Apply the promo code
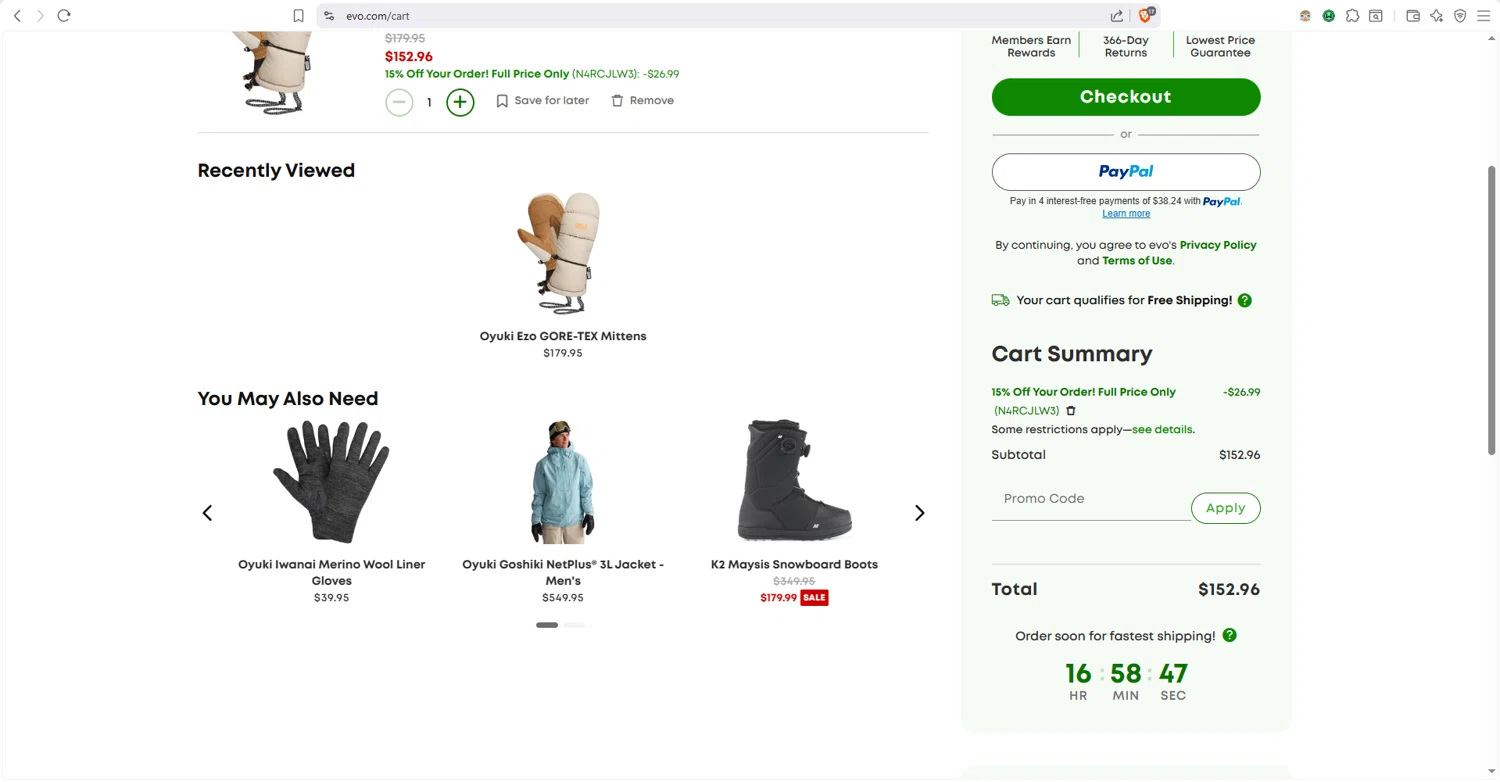1500x782 pixels. [x=1225, y=508]
